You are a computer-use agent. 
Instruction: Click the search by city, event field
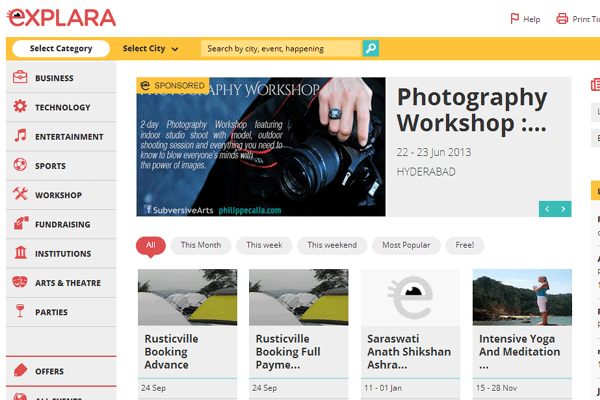coord(281,49)
